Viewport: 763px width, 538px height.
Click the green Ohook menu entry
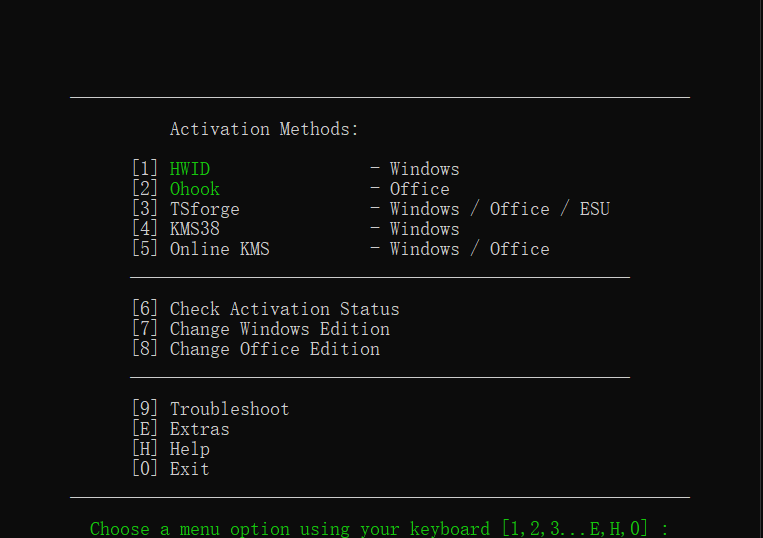tap(195, 189)
